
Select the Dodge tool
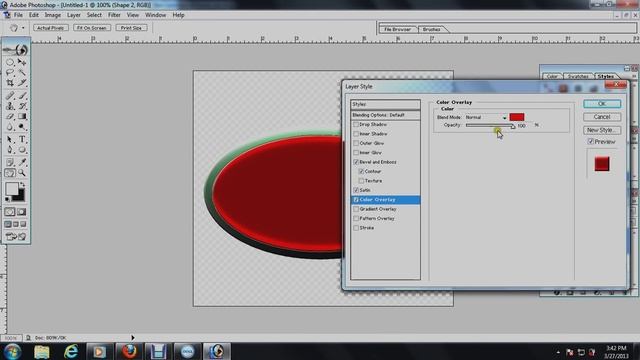(x=22, y=127)
